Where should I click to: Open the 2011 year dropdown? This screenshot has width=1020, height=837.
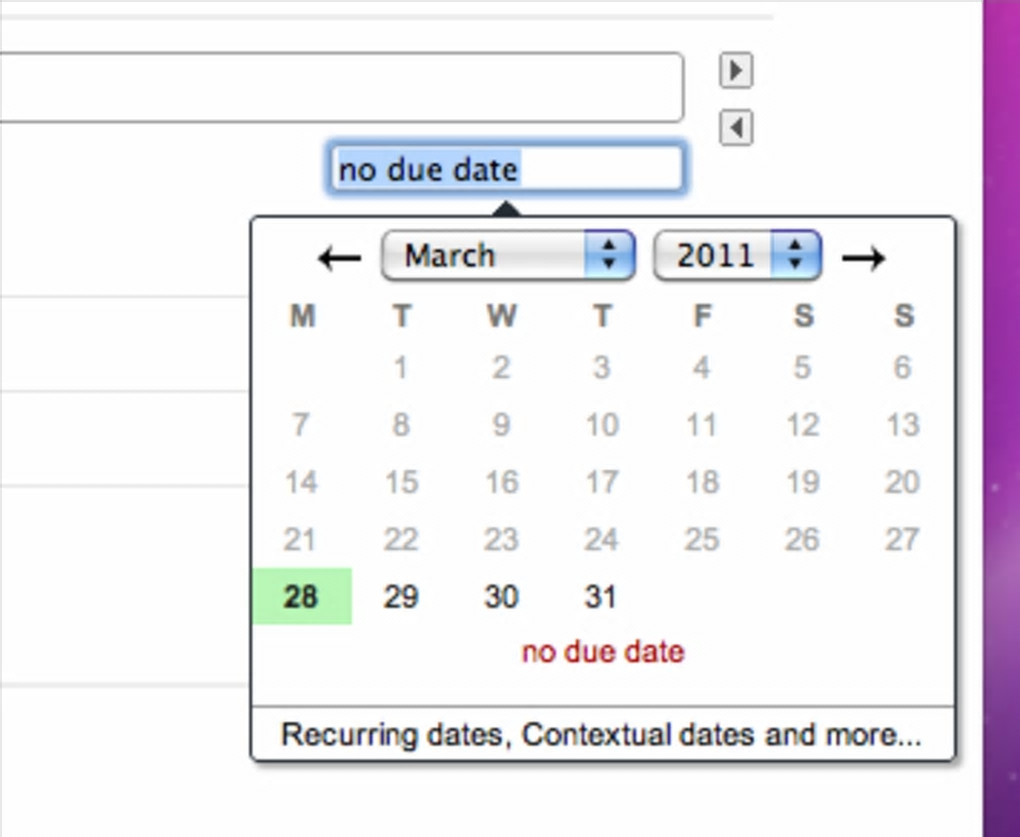coord(737,256)
